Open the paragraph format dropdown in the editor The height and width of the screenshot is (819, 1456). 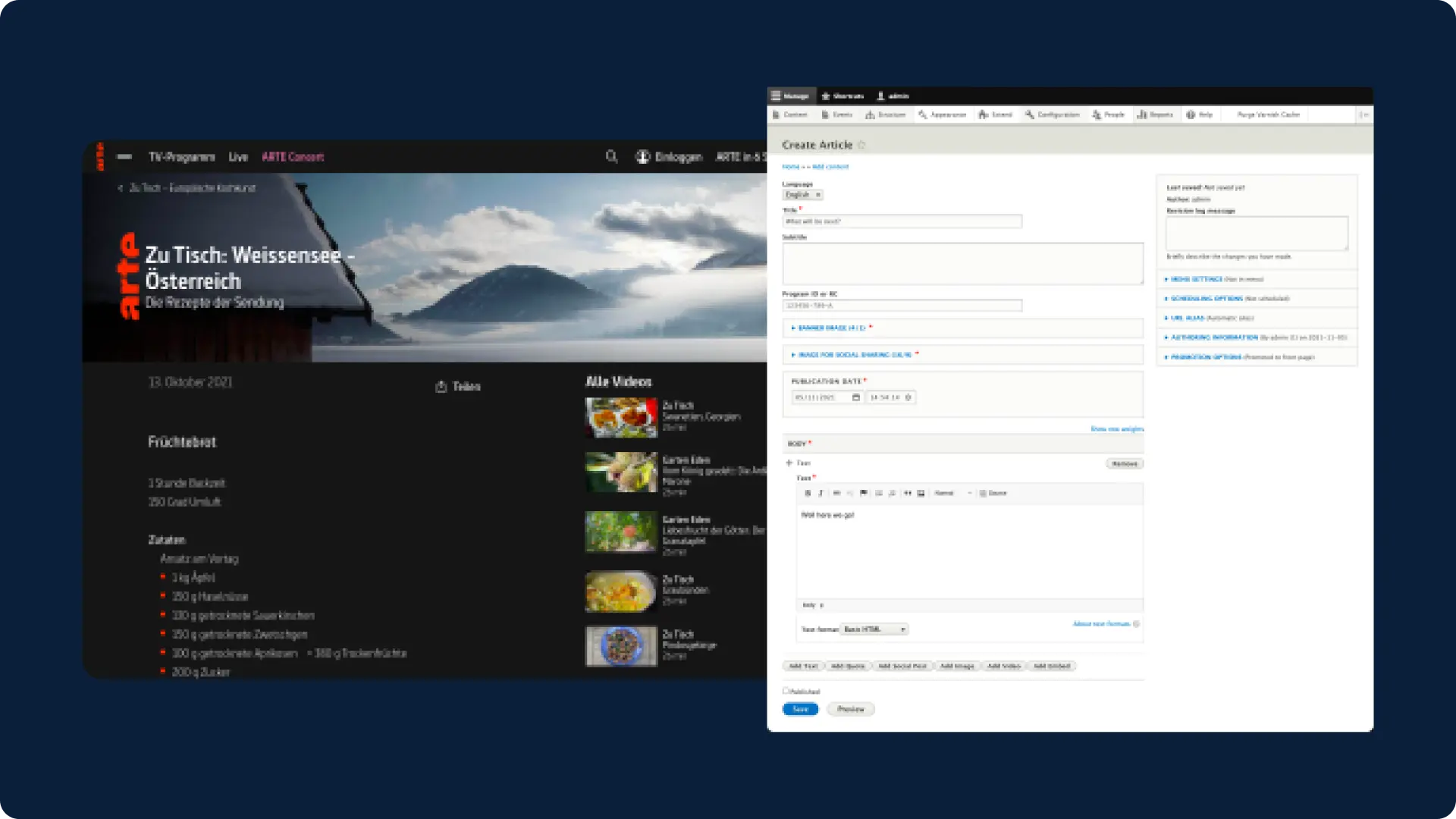point(952,494)
